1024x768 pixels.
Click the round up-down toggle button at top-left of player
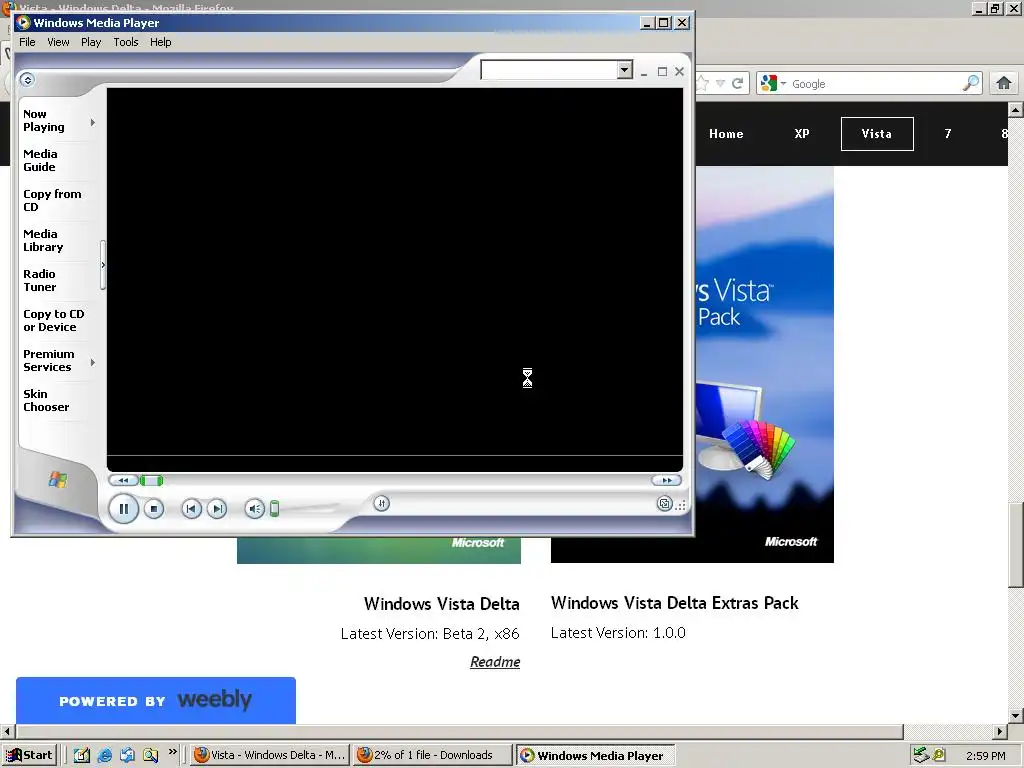(27, 80)
